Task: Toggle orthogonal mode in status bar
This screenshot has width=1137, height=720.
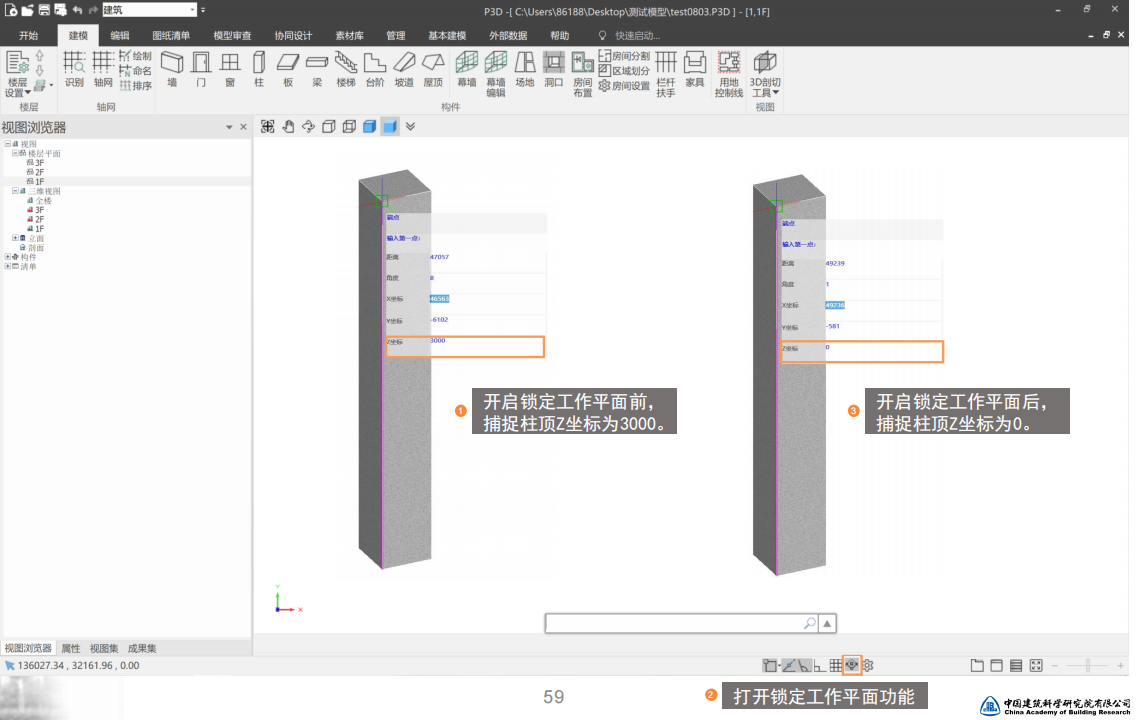Action: 819,665
